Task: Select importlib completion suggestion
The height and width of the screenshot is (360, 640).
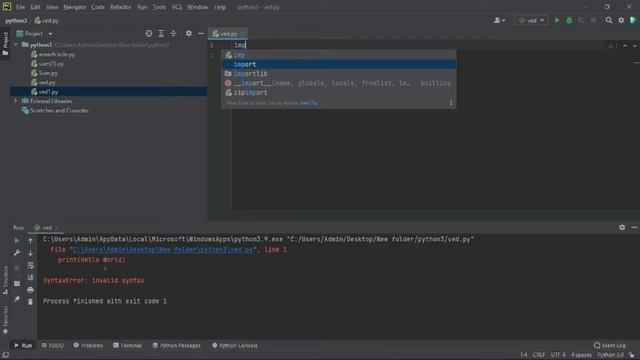Action: (x=338, y=73)
